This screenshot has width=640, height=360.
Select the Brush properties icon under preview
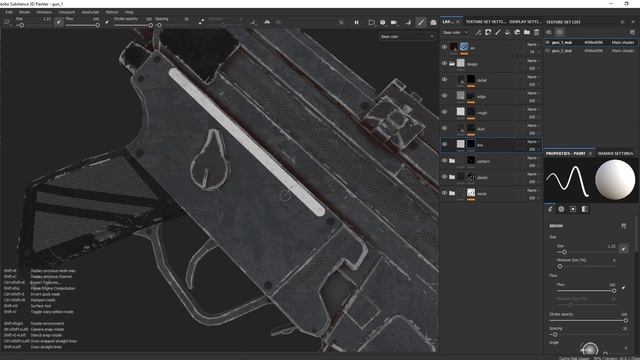(550, 209)
